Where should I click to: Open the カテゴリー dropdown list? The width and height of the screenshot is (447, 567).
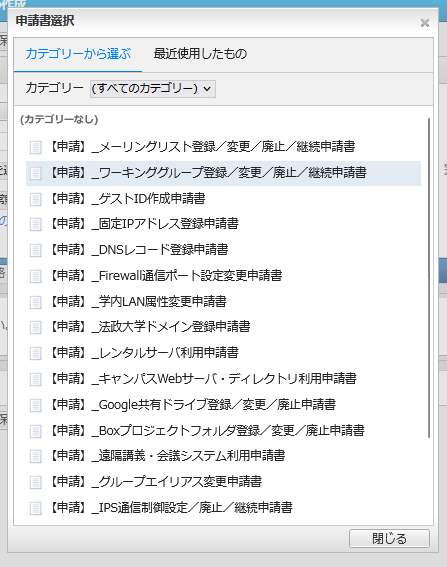153,89
